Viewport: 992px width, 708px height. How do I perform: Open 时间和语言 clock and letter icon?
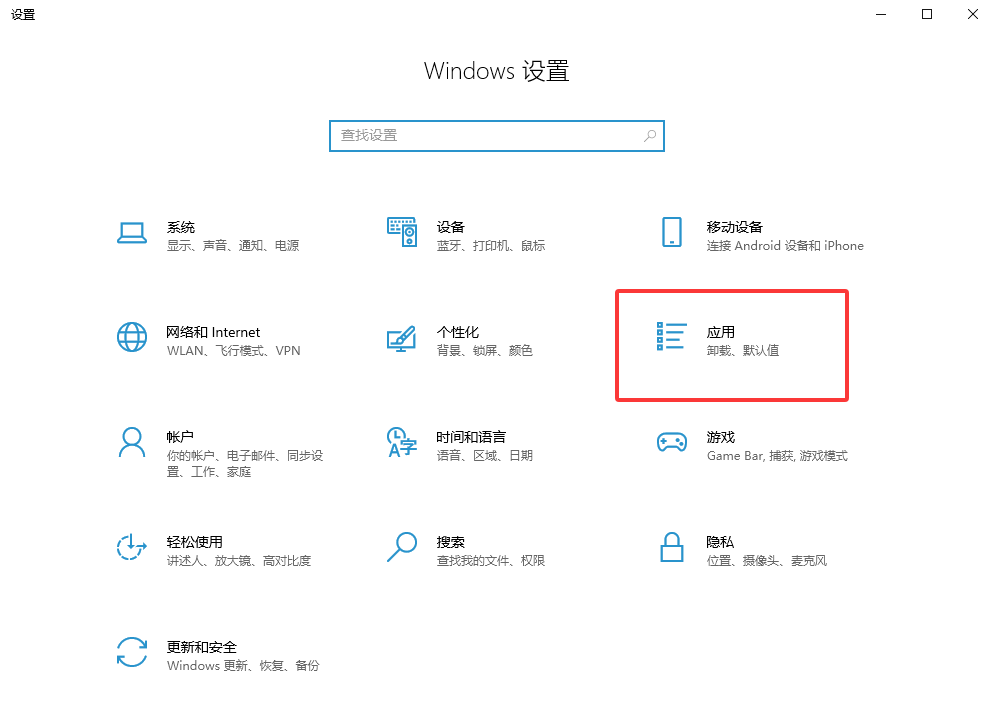pyautogui.click(x=401, y=442)
